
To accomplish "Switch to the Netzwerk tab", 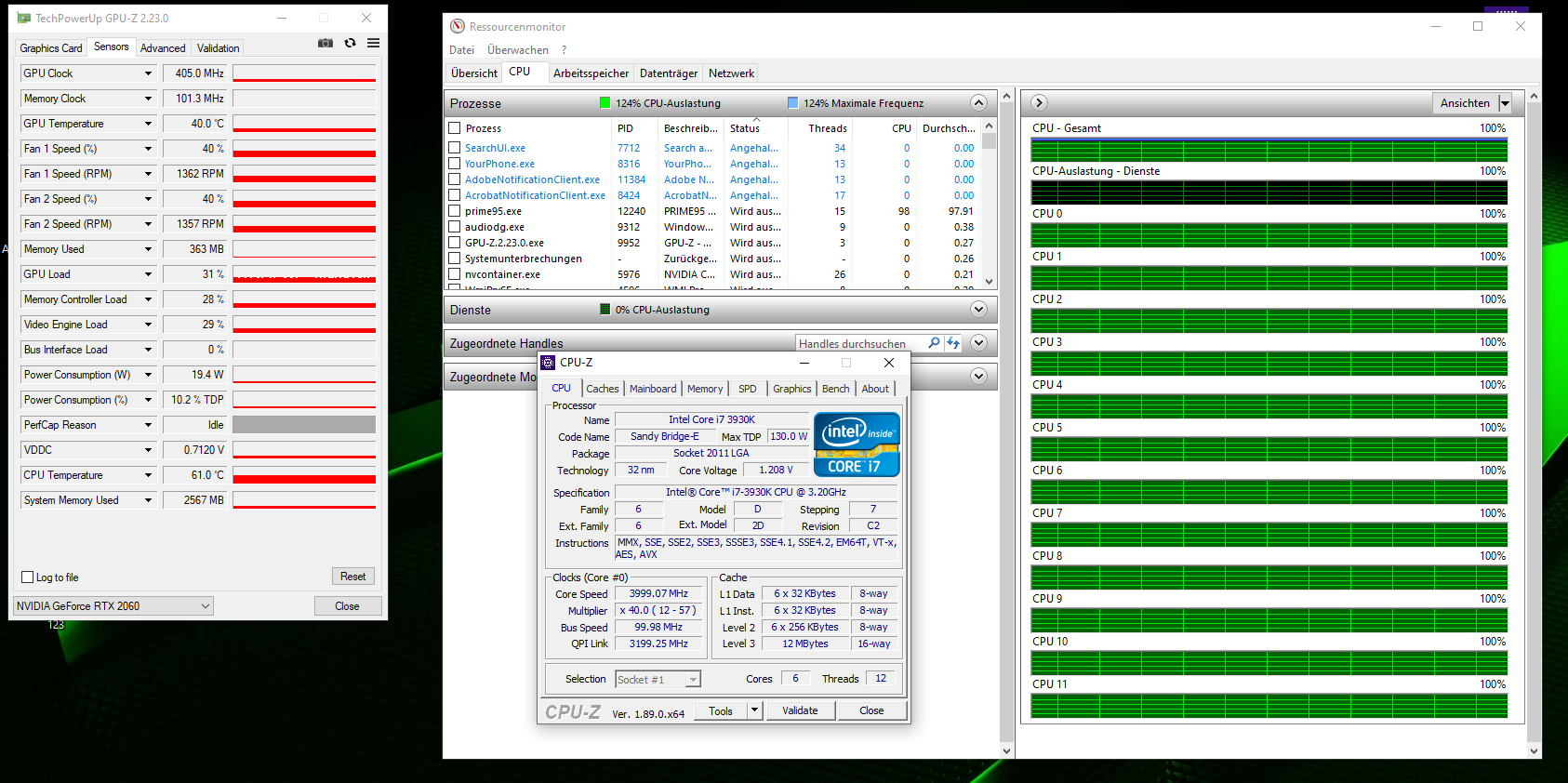I will pyautogui.click(x=731, y=73).
